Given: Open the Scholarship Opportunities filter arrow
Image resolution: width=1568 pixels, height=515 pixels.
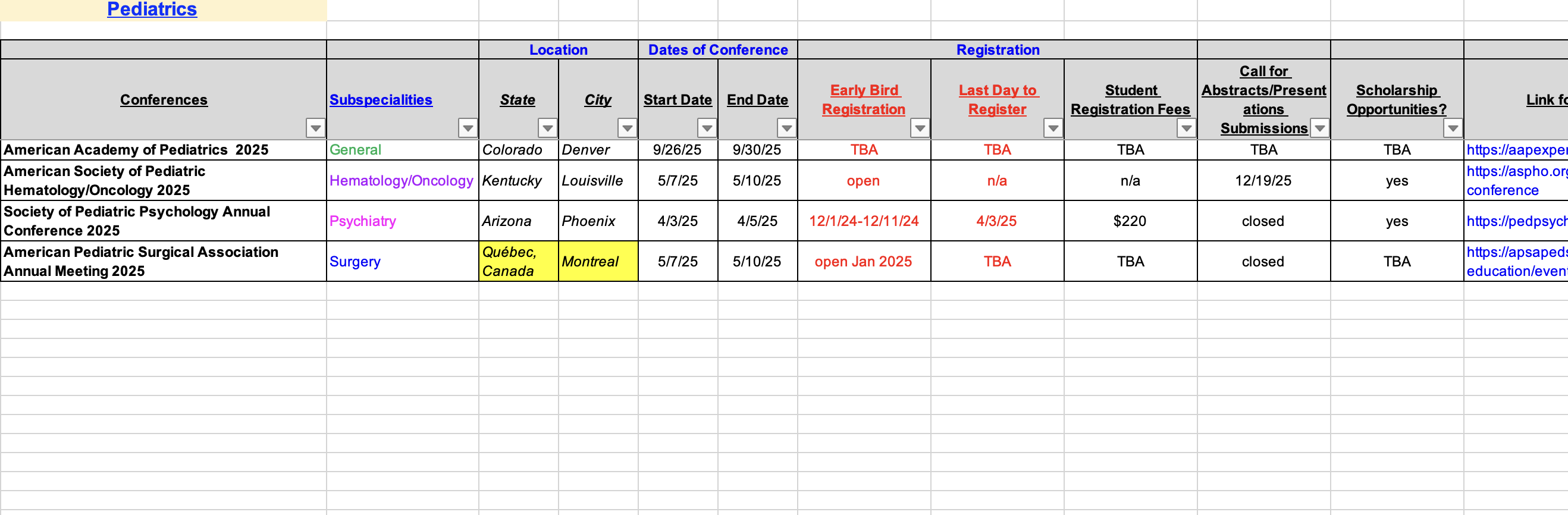Looking at the screenshot, I should pyautogui.click(x=1453, y=128).
